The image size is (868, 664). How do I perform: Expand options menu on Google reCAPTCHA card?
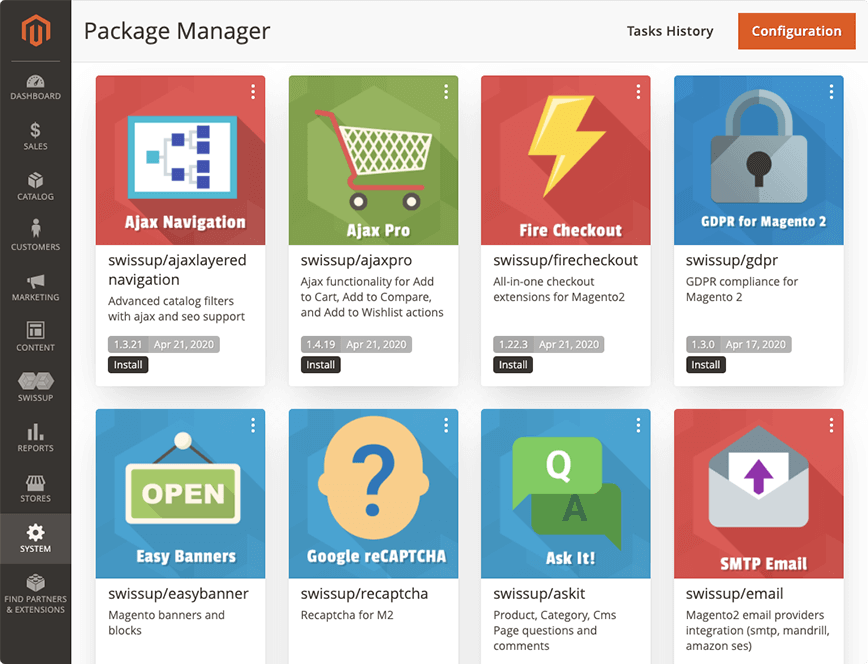click(446, 425)
